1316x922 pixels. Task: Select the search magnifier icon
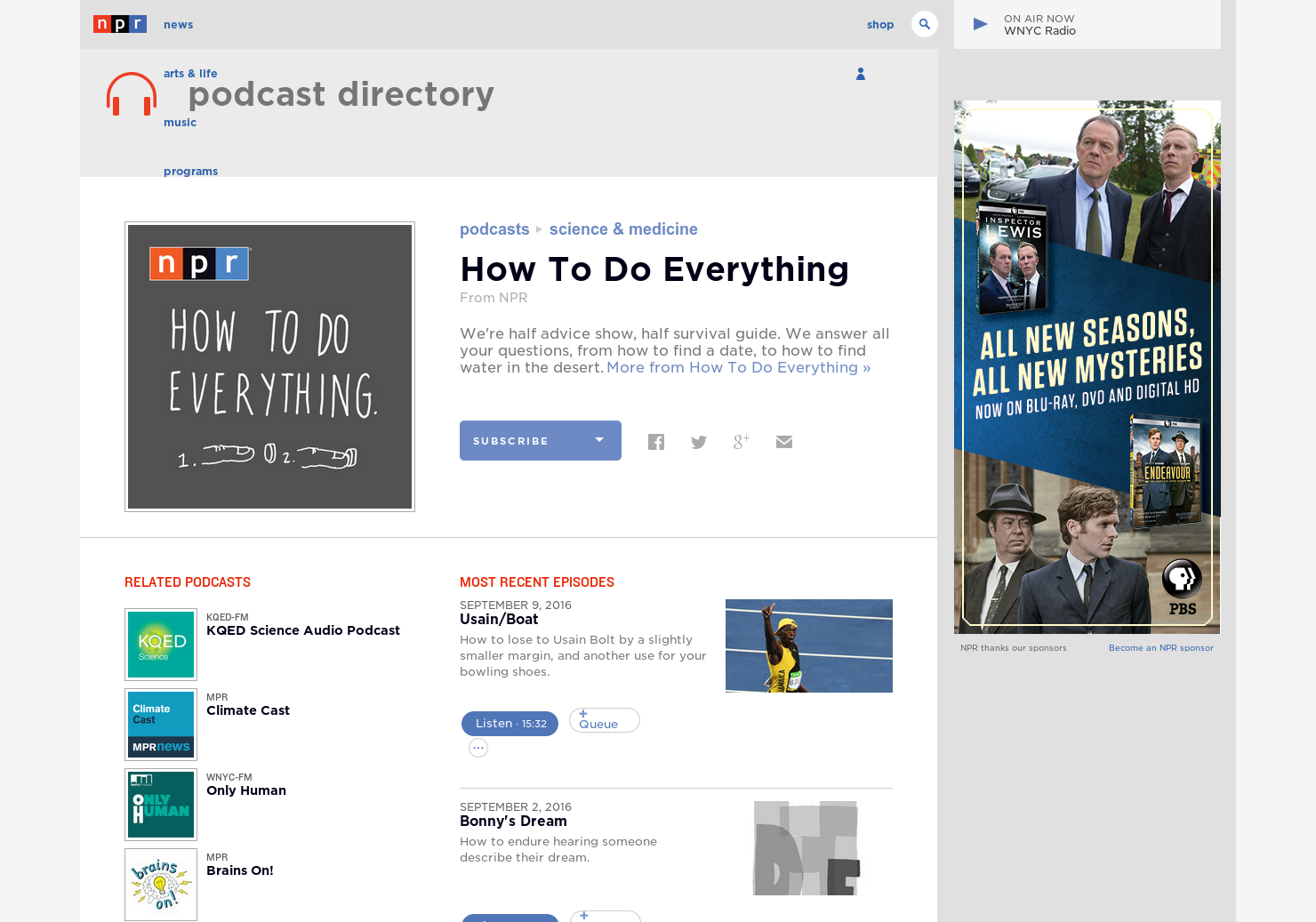click(925, 24)
